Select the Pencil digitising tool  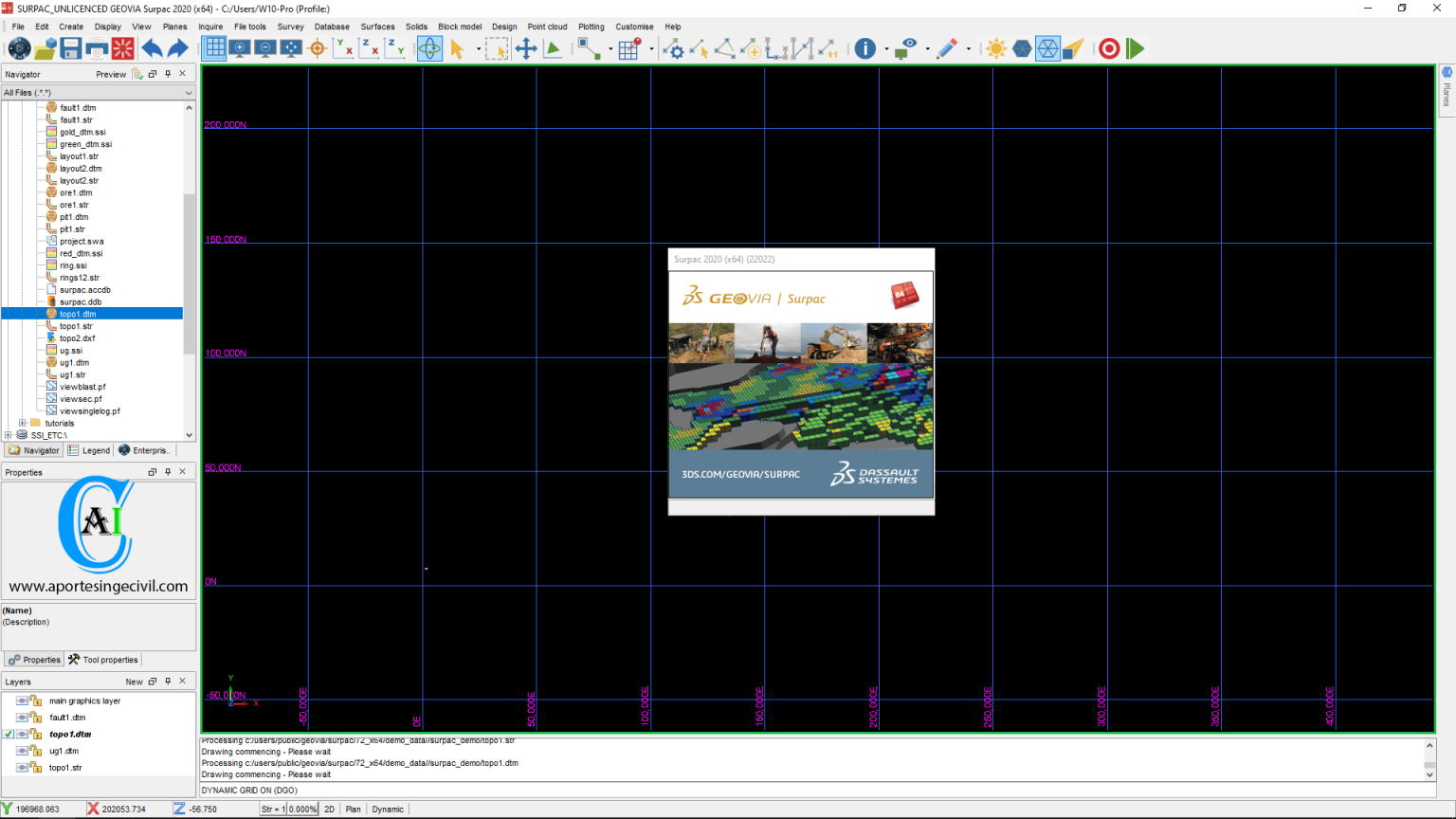(946, 48)
